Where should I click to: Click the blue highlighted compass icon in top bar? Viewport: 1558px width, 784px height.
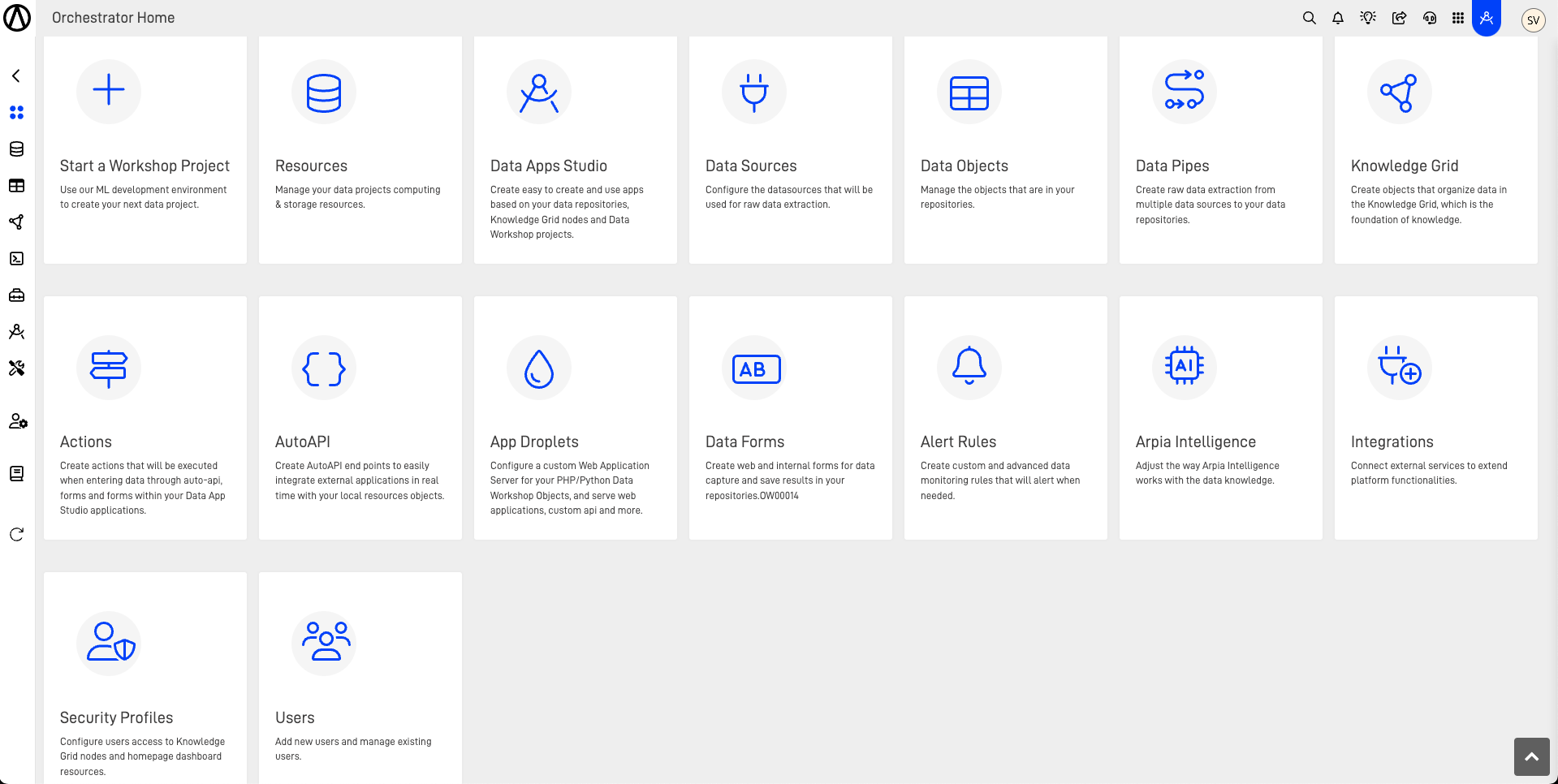[x=1487, y=18]
